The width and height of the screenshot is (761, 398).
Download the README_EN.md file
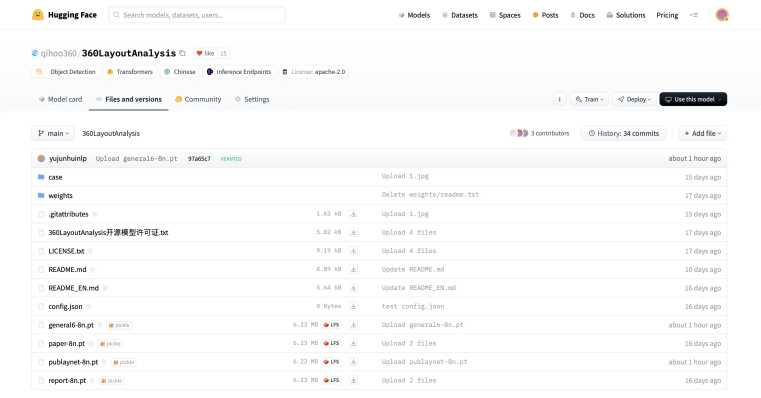tap(353, 288)
